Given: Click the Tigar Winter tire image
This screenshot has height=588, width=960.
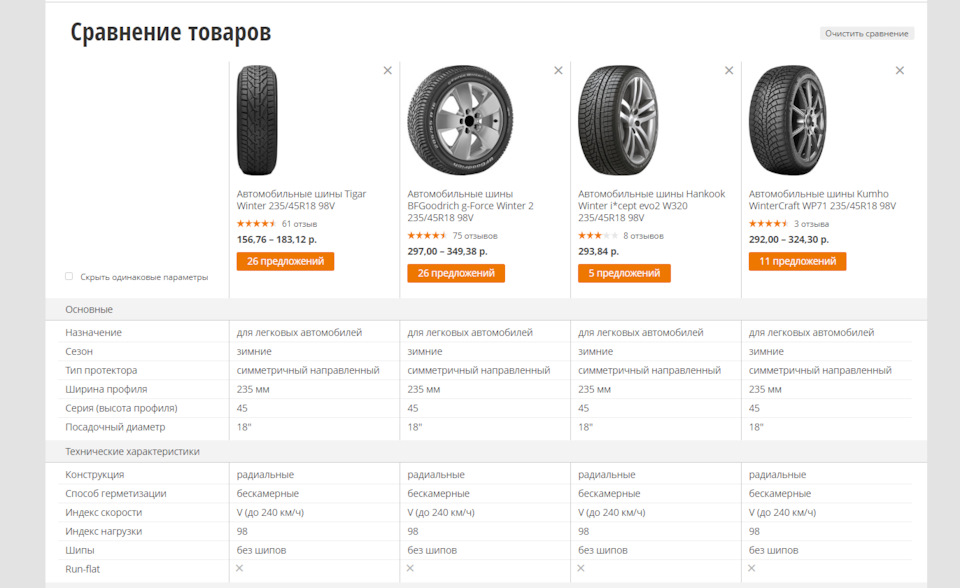Looking at the screenshot, I should click(257, 121).
